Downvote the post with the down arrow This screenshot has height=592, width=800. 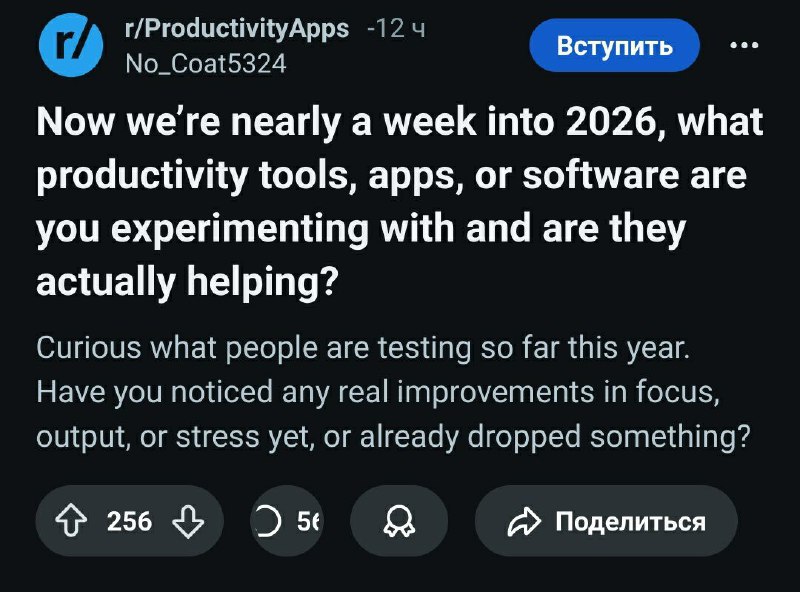click(186, 521)
